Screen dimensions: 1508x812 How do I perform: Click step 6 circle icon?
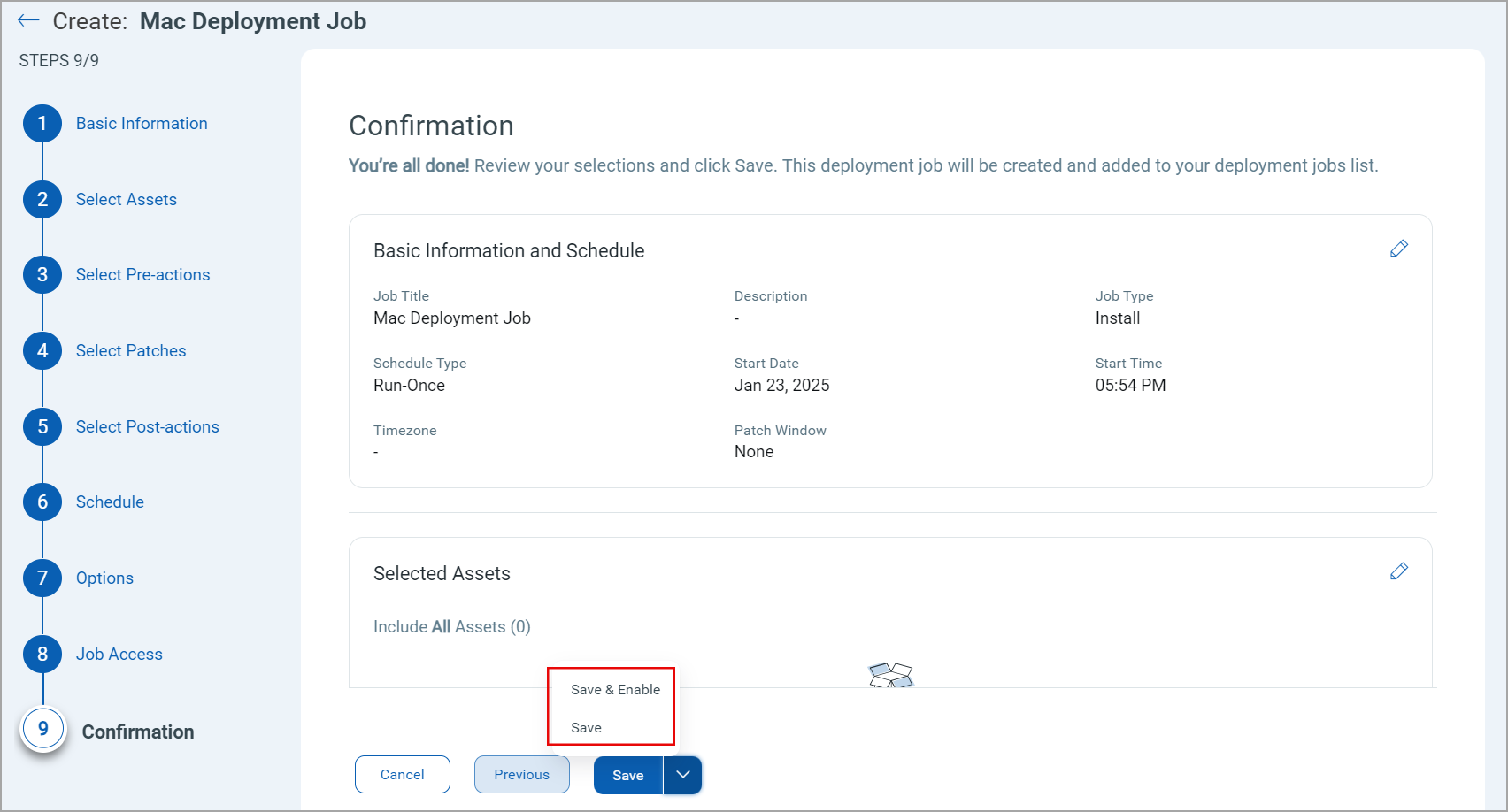pos(42,502)
